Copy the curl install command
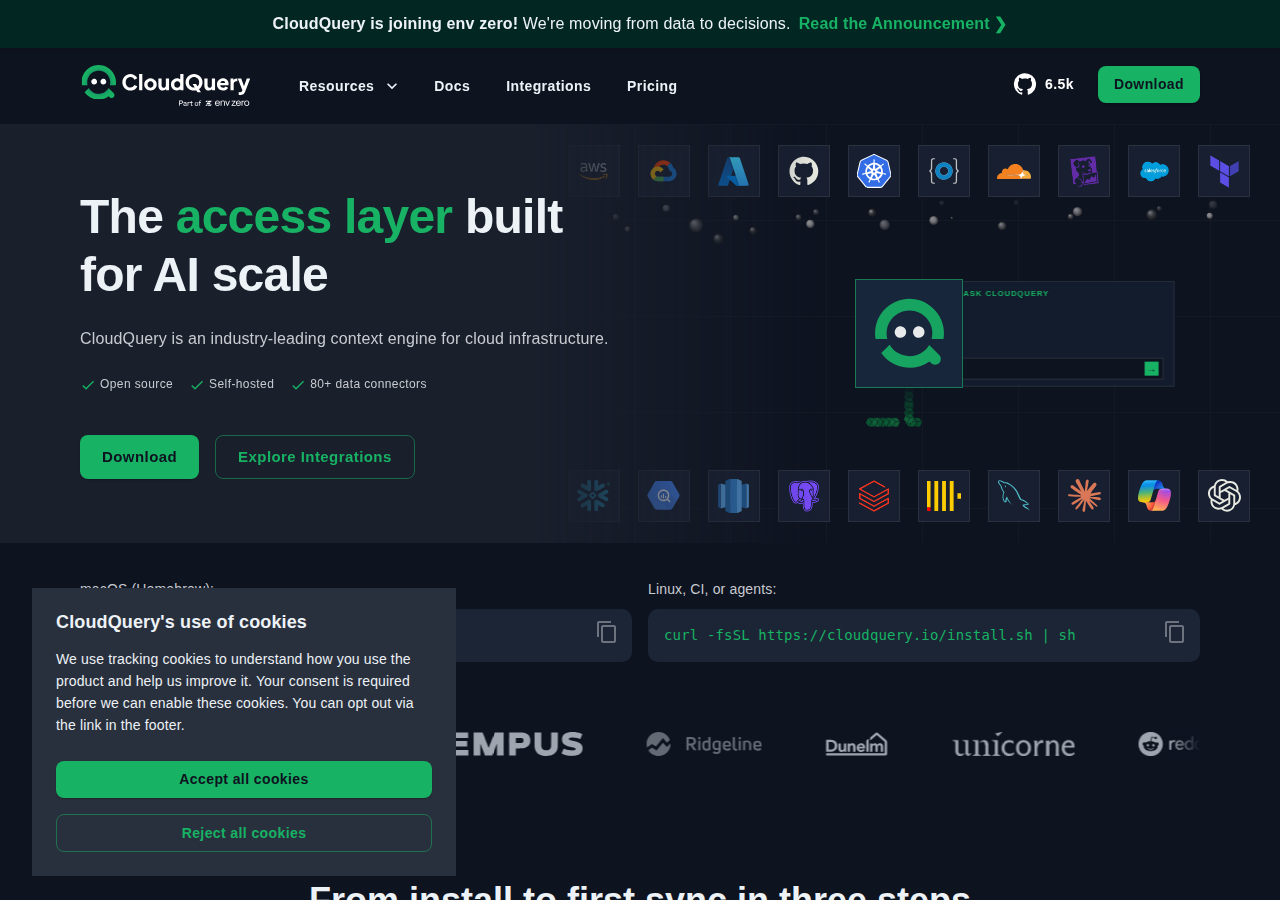The height and width of the screenshot is (900, 1280). click(x=1175, y=632)
